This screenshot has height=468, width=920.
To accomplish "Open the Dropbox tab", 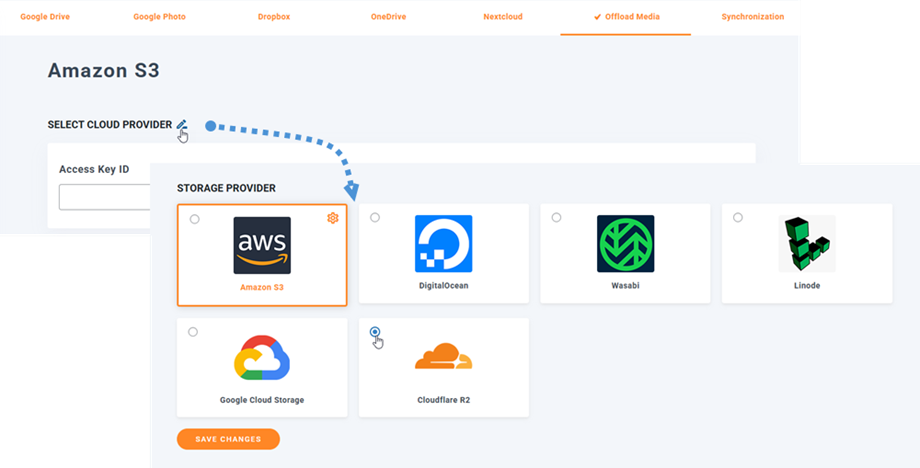I will pos(272,17).
